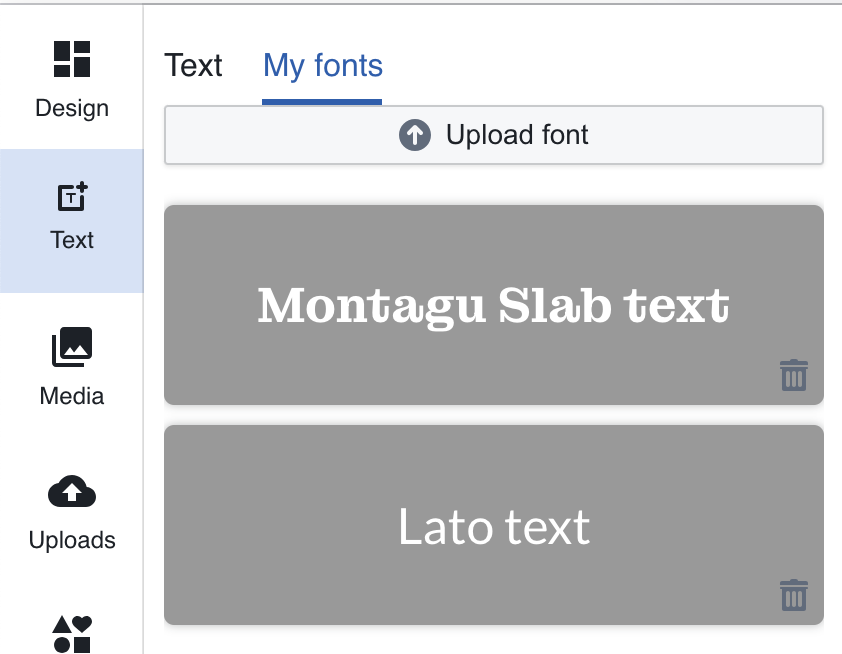Delete the Montagu Slab font via trash icon
The width and height of the screenshot is (842, 654).
click(x=793, y=375)
